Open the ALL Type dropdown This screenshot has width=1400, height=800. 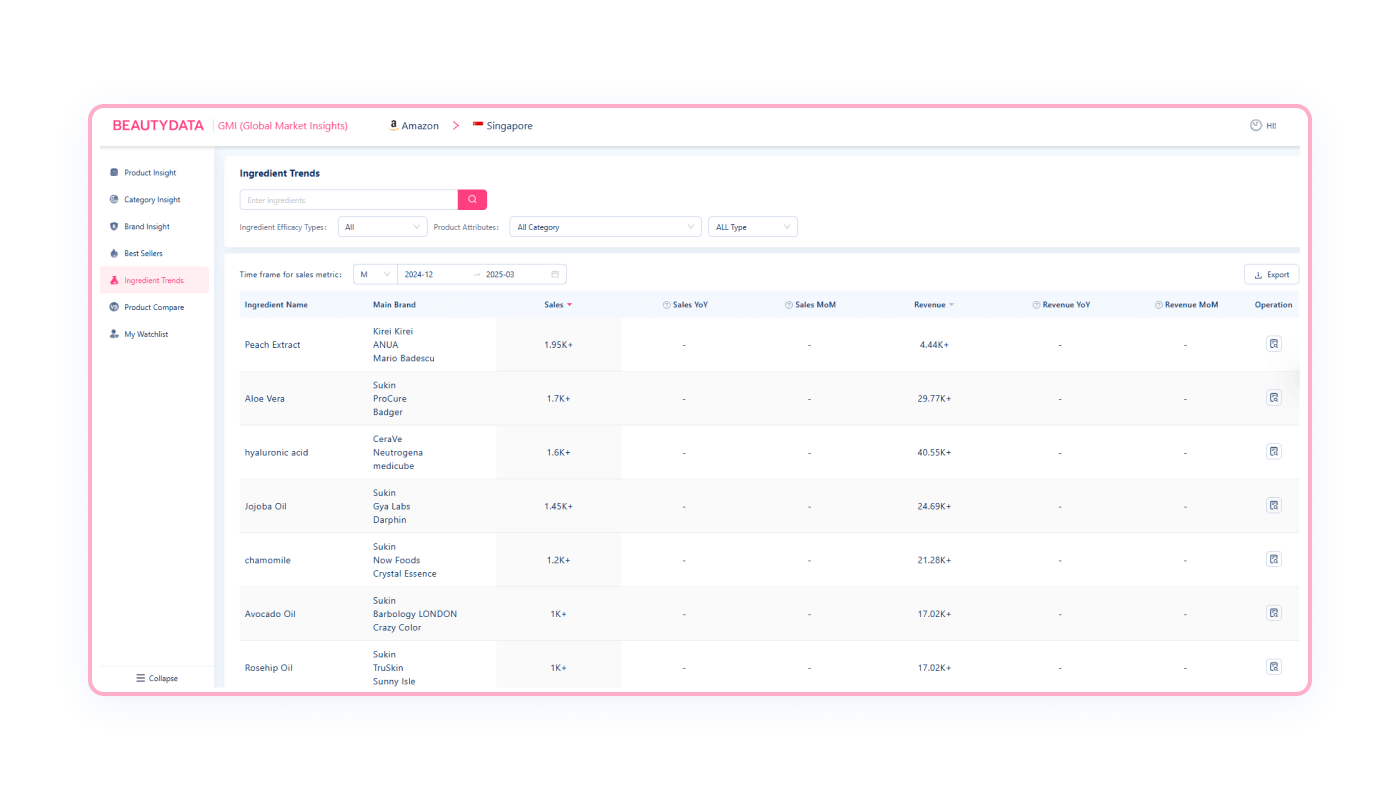coord(753,227)
